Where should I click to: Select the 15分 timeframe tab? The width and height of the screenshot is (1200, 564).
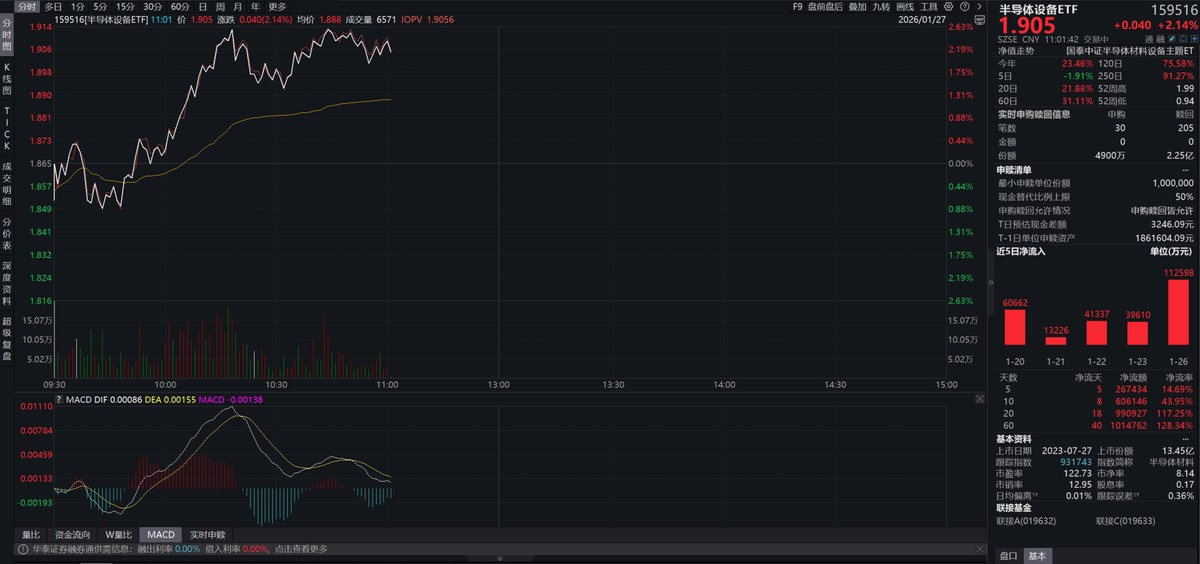(x=125, y=6)
